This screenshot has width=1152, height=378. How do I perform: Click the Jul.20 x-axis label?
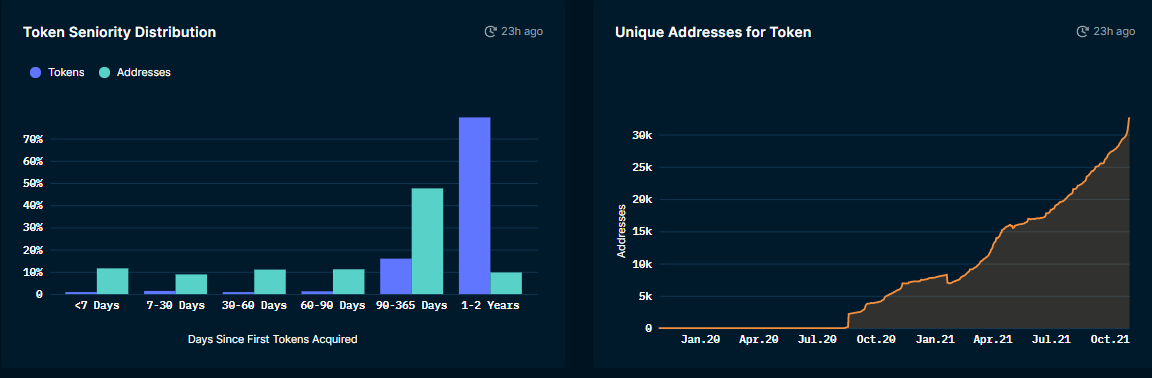817,339
